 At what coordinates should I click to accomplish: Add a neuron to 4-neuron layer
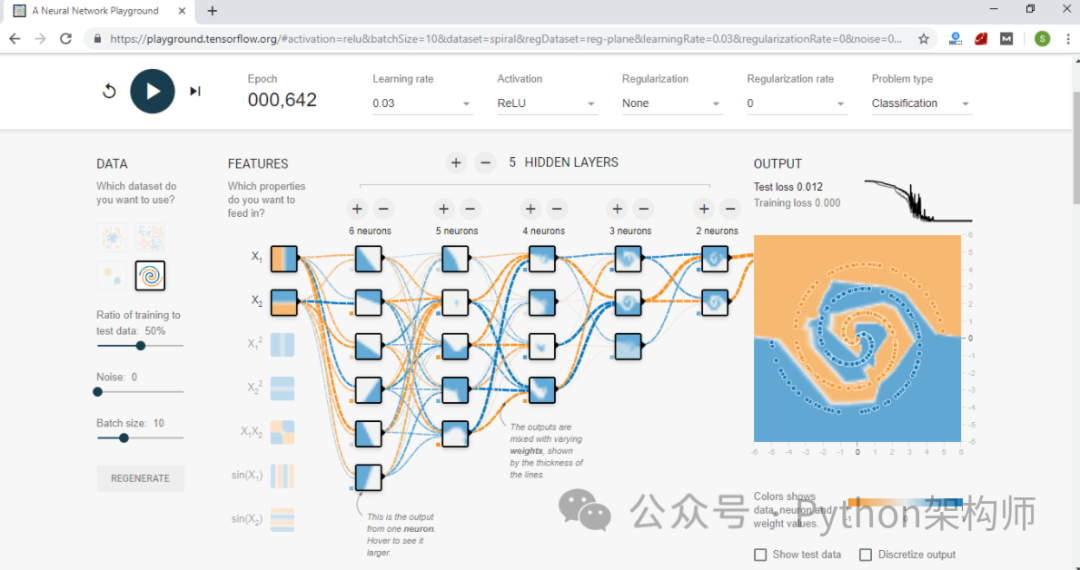(x=530, y=209)
